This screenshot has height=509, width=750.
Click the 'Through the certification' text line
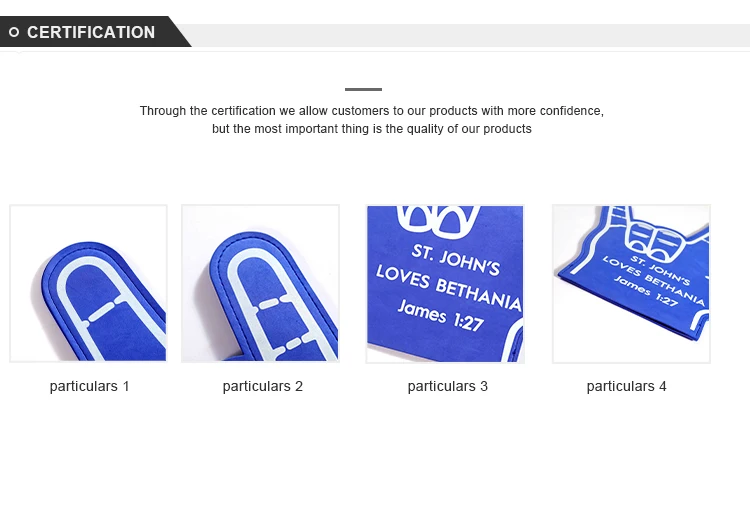(371, 111)
